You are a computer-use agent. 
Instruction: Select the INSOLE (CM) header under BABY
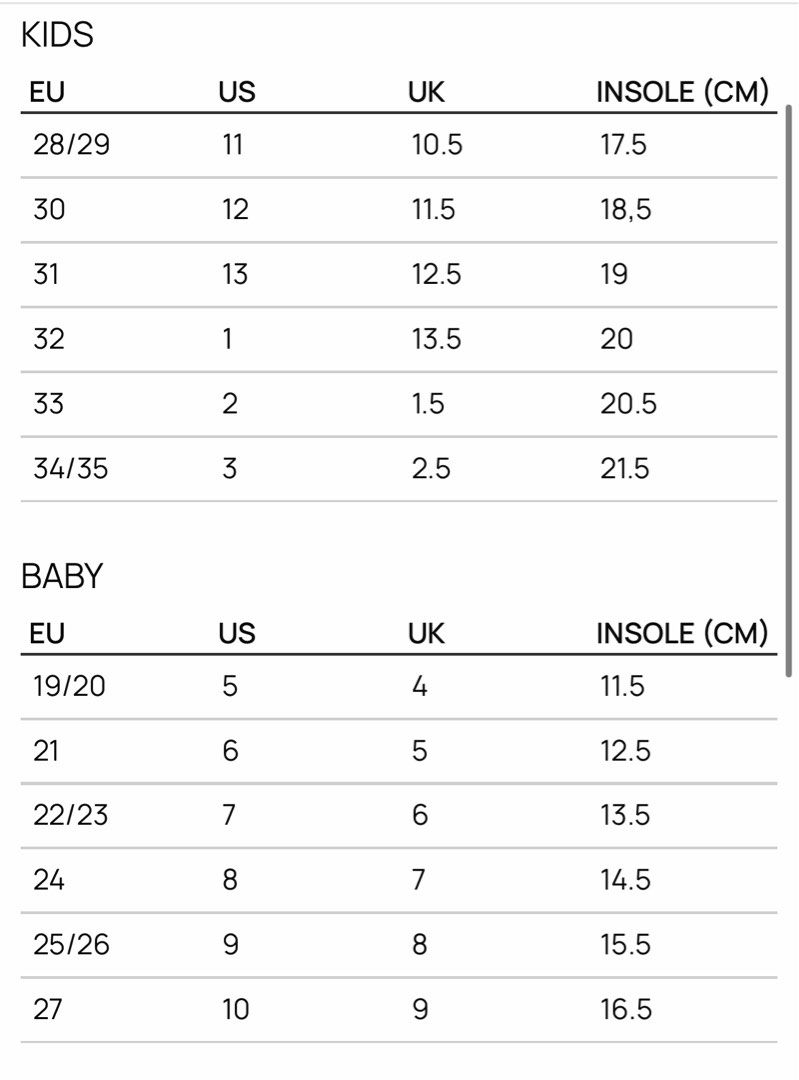tap(682, 633)
